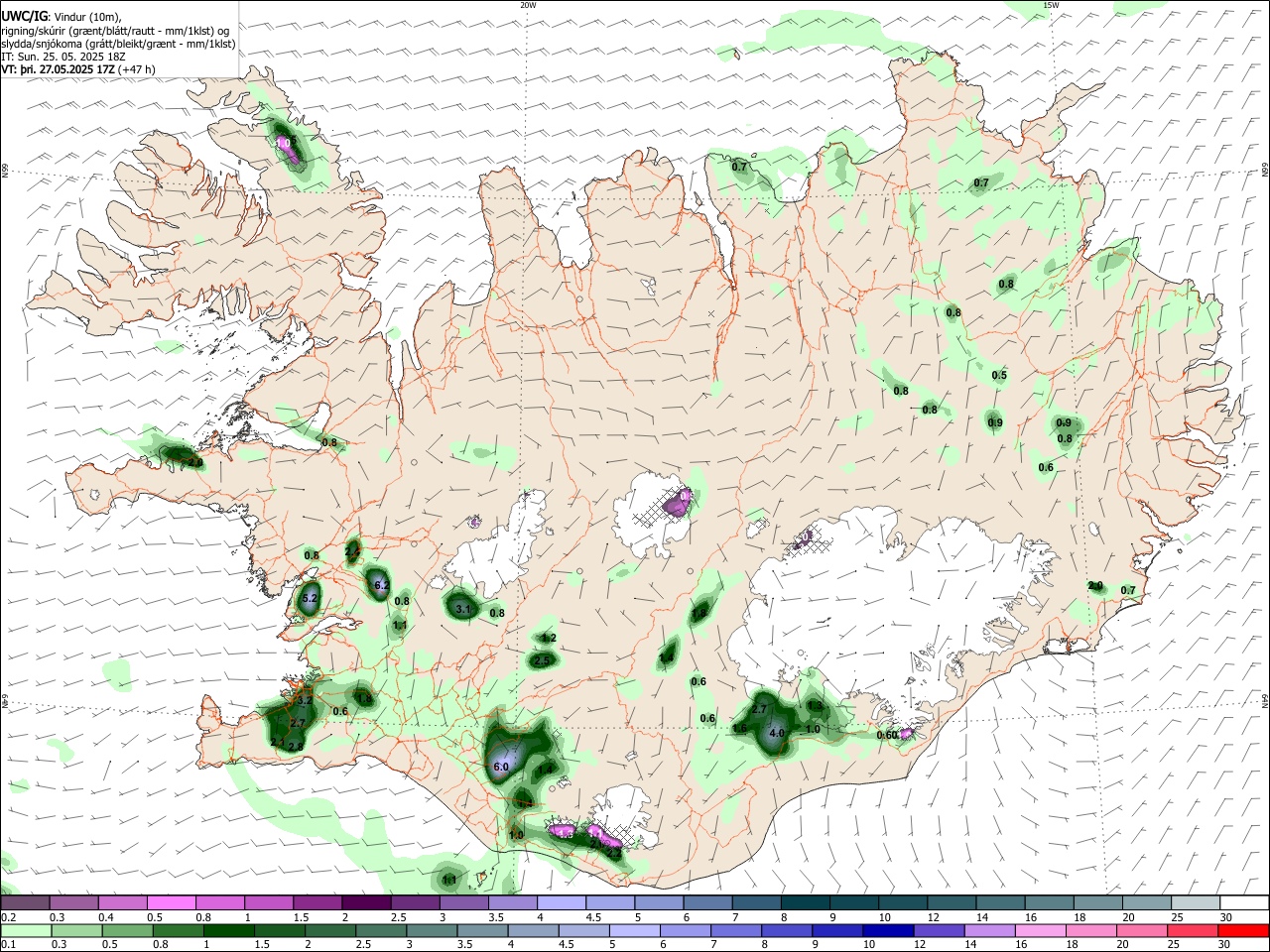Click the pink patch beside the 0.60 label

click(905, 736)
